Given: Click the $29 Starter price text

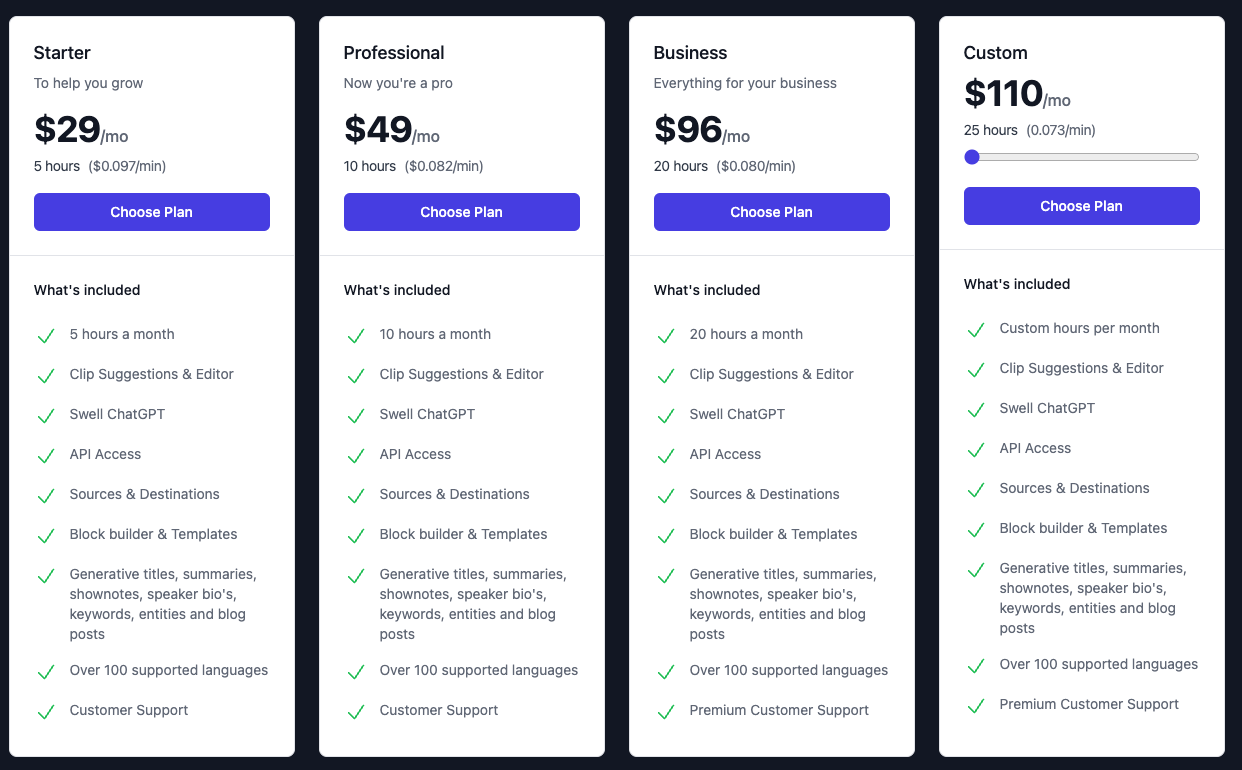Looking at the screenshot, I should coord(67,130).
